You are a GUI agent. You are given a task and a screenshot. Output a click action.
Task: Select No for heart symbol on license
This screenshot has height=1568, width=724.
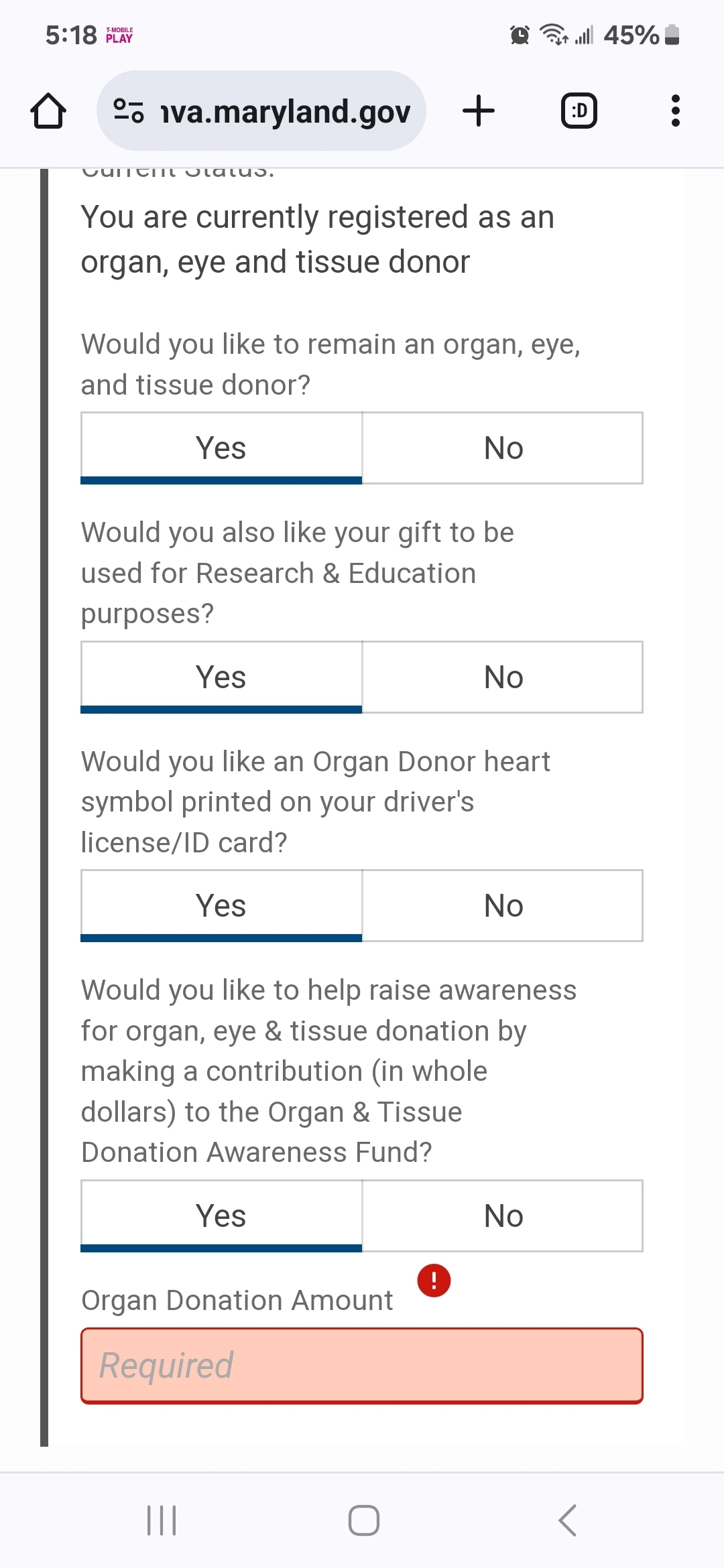[503, 906]
